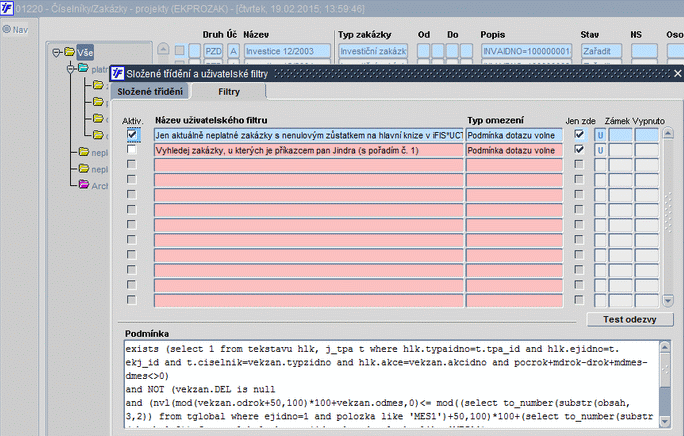Enable Aktiv. checkbox for Jindra filter
Screen dimensions: 684x436
(132, 150)
